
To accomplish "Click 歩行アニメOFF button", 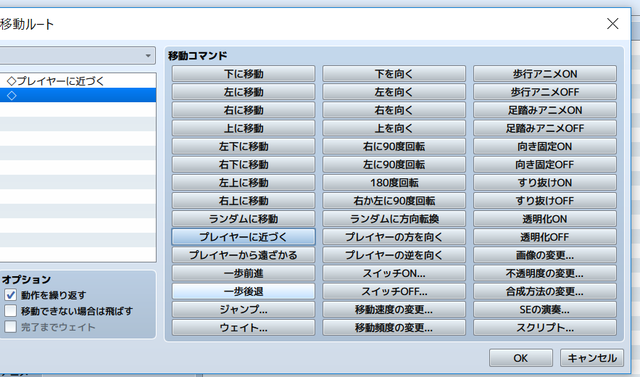I will 544,92.
